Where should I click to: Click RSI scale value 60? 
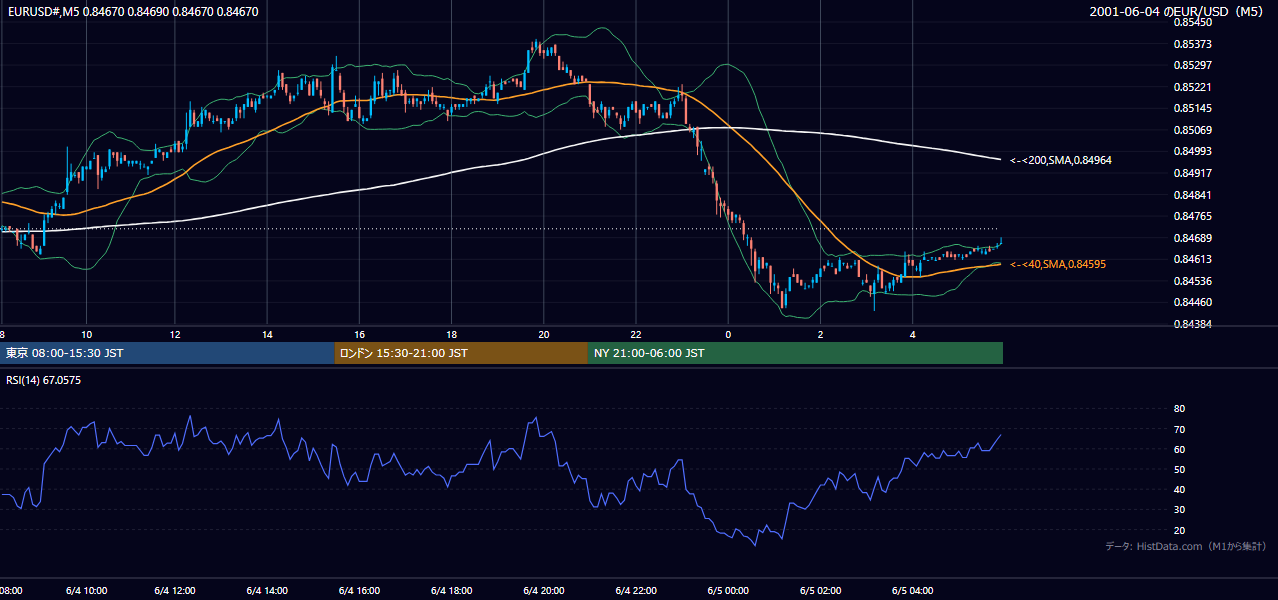click(x=1179, y=449)
